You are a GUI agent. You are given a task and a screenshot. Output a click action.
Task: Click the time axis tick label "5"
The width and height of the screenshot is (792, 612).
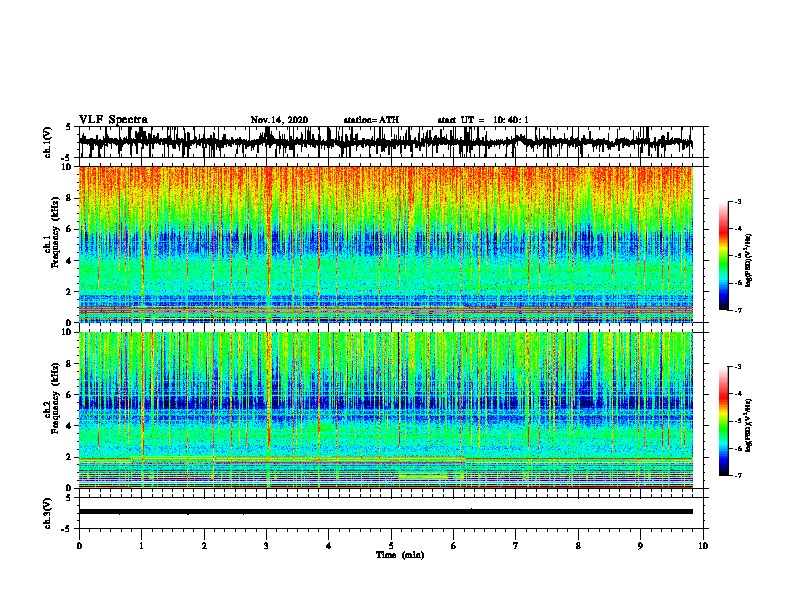pyautogui.click(x=391, y=546)
